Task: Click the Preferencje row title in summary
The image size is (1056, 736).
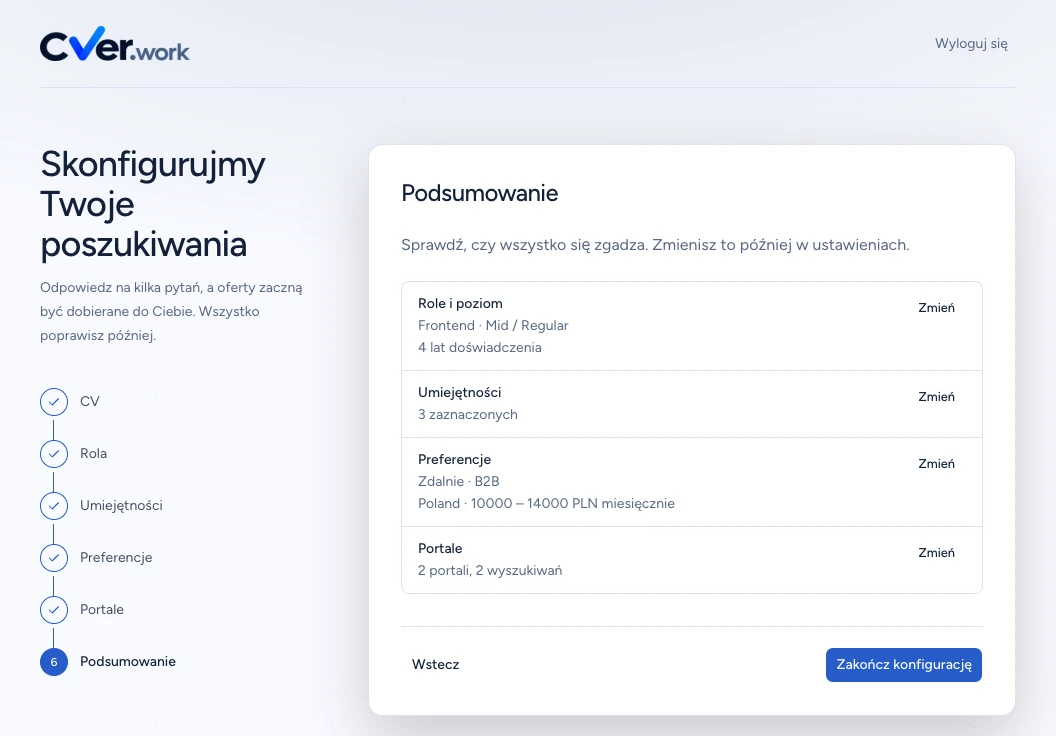Action: coord(455,459)
